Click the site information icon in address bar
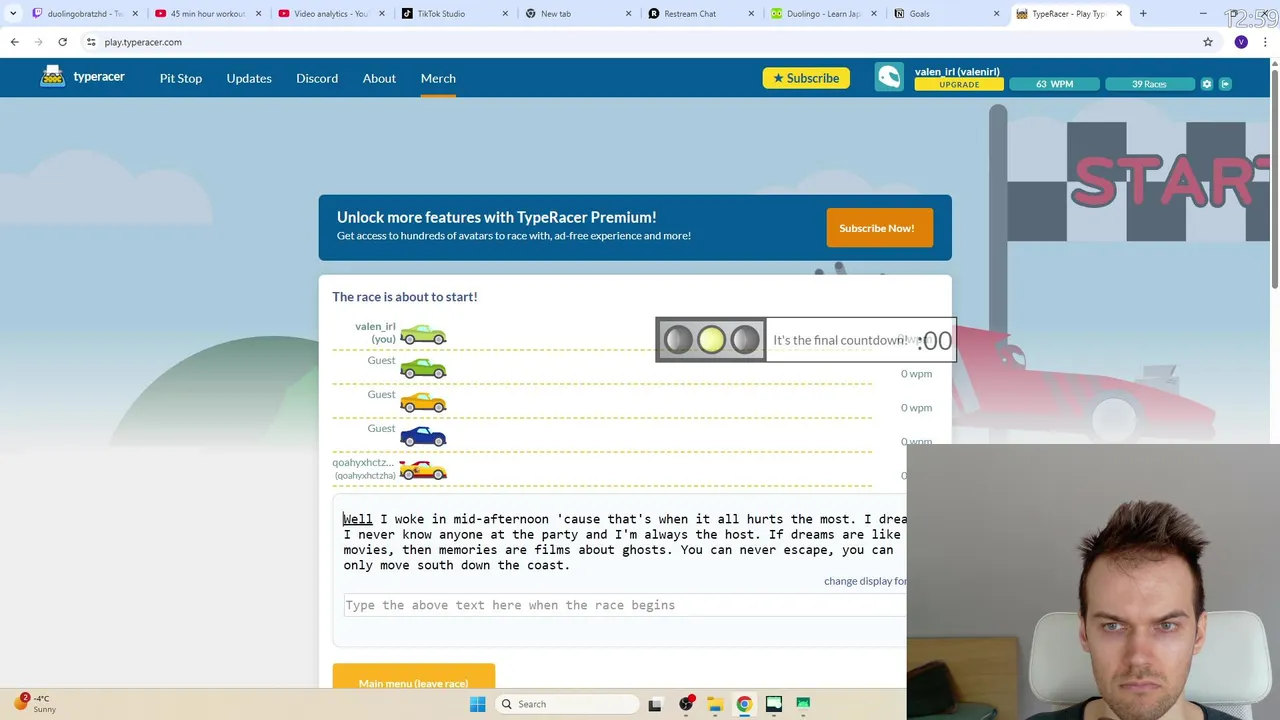1280x720 pixels. click(x=91, y=42)
